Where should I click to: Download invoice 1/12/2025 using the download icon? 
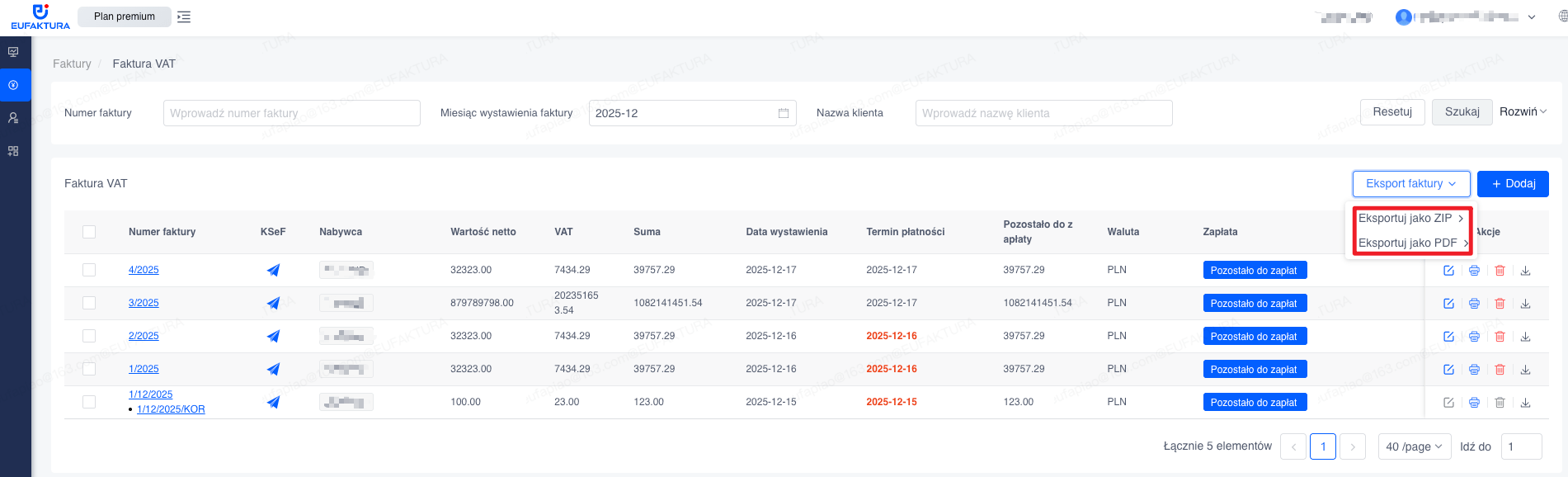coord(1525,403)
